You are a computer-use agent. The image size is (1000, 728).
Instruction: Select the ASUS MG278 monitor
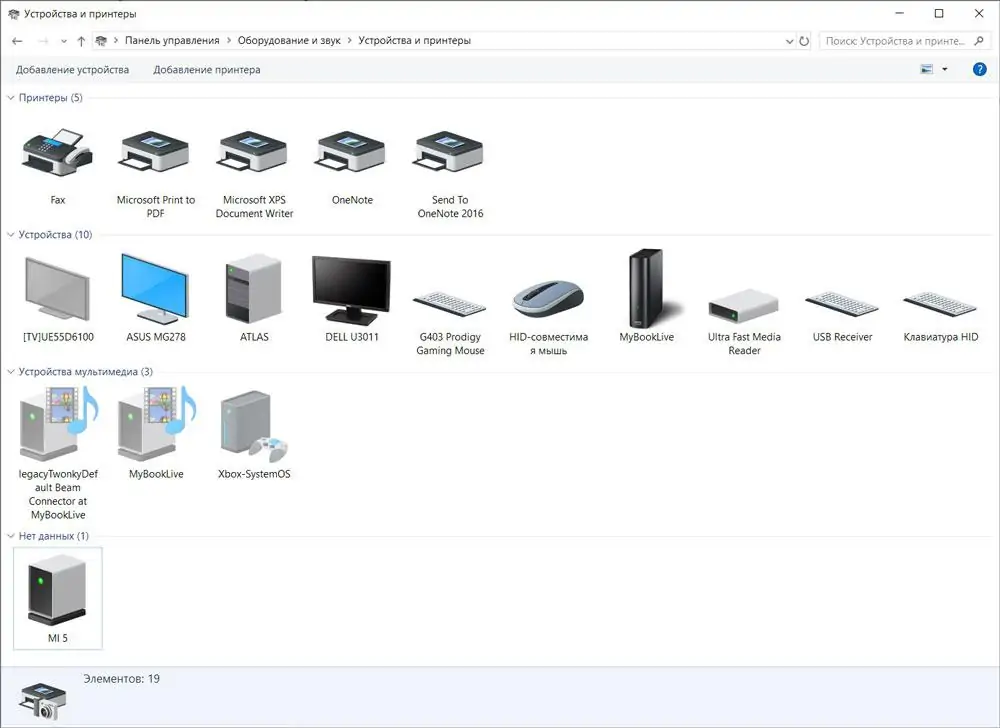pos(156,288)
